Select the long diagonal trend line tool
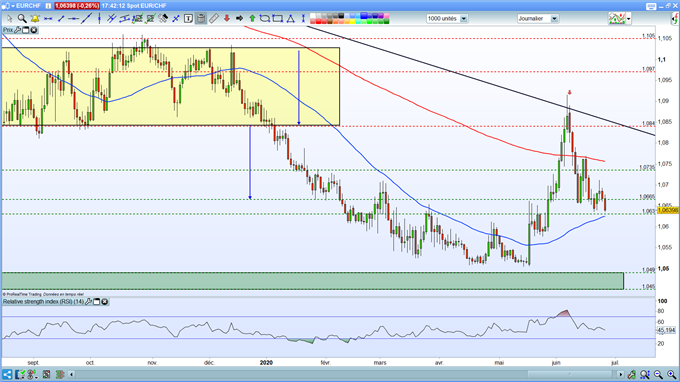This screenshot has height=382, width=680. point(87,18)
